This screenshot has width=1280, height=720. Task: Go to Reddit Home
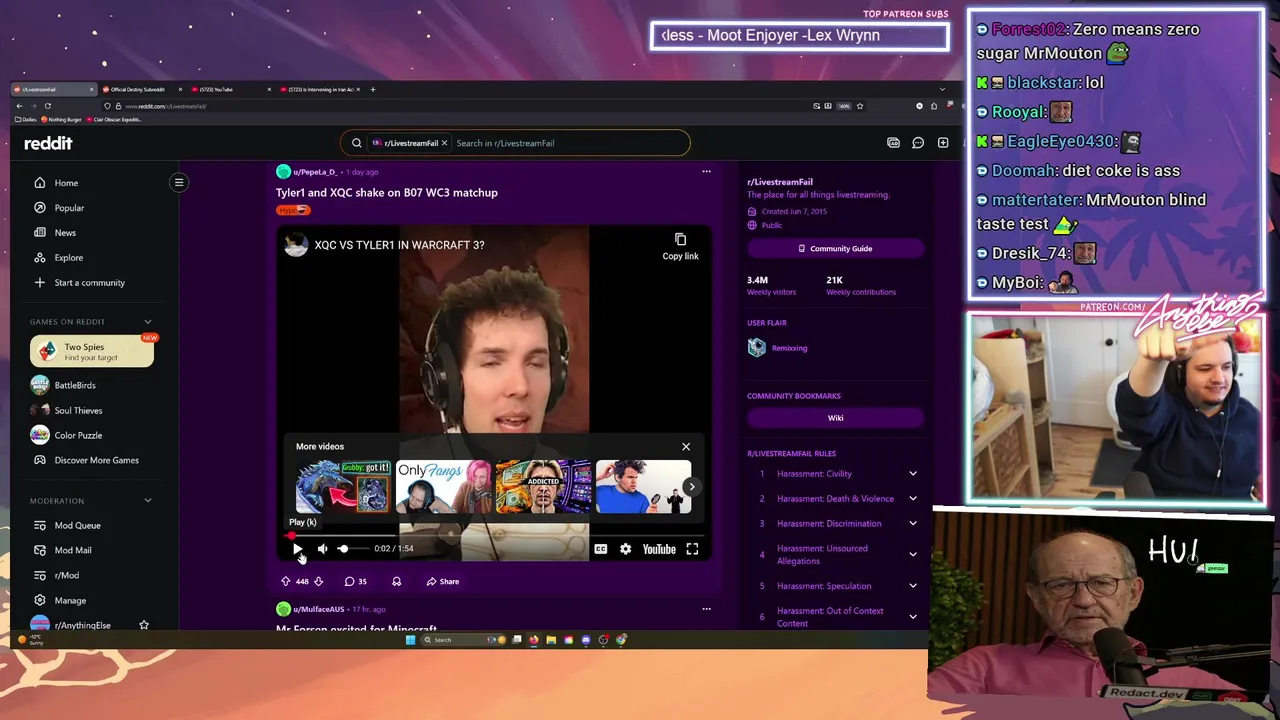coord(66,183)
